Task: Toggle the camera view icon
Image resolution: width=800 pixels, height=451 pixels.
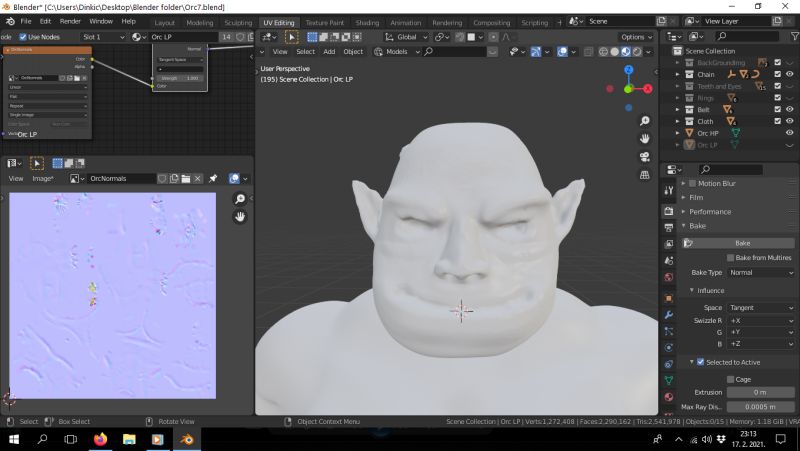Action: point(645,157)
